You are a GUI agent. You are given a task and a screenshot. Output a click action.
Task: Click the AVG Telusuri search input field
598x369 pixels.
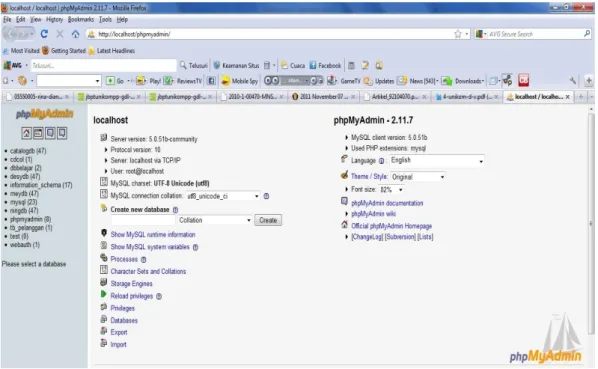point(103,66)
